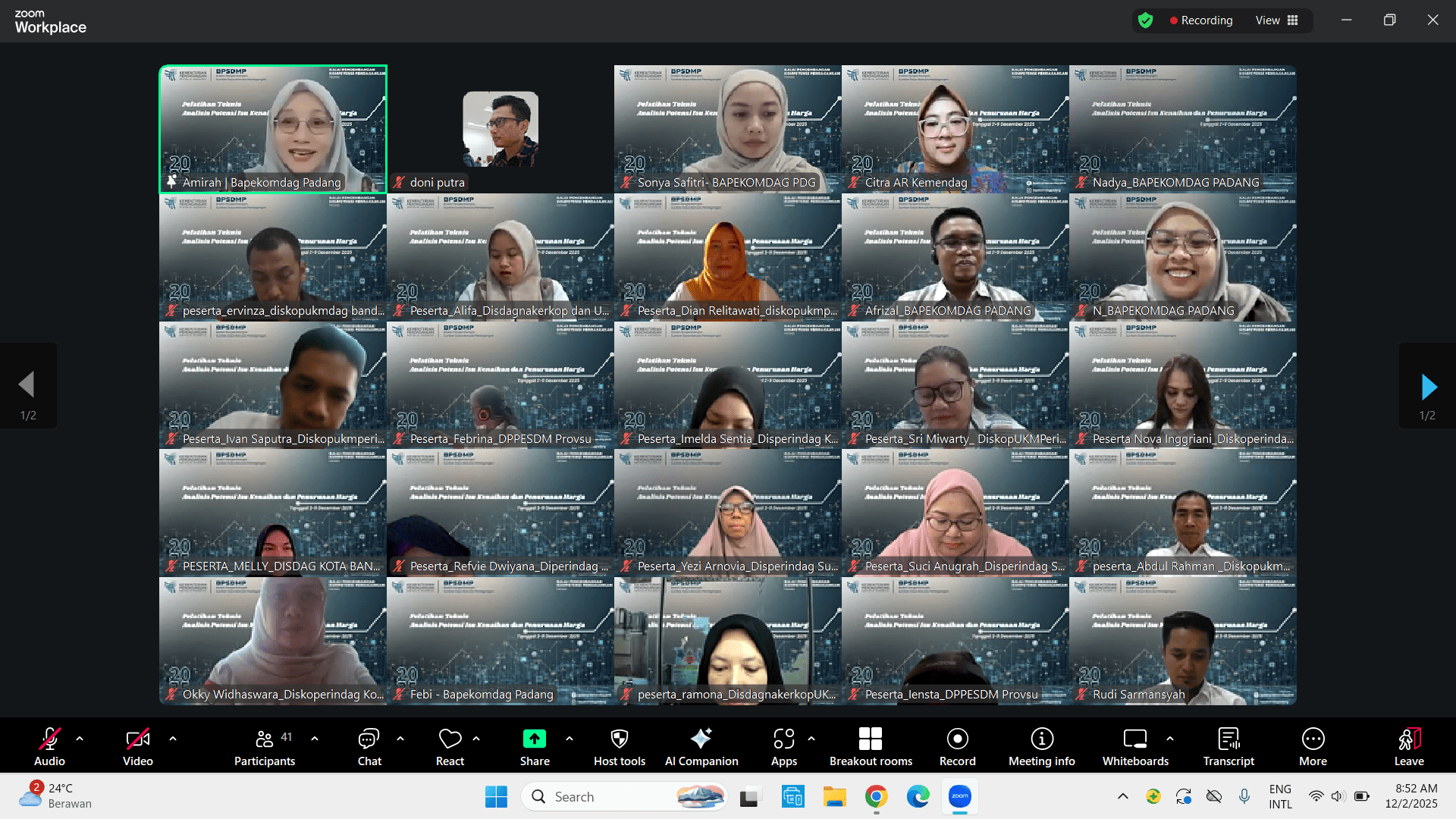Screen dimensions: 1456x819
Task: Show the Transcript panel
Action: [1228, 747]
